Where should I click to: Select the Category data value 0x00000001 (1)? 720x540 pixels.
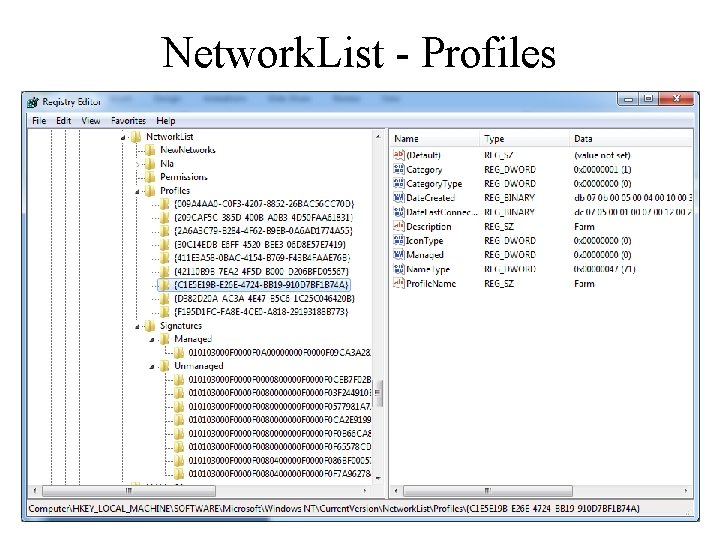pos(602,169)
